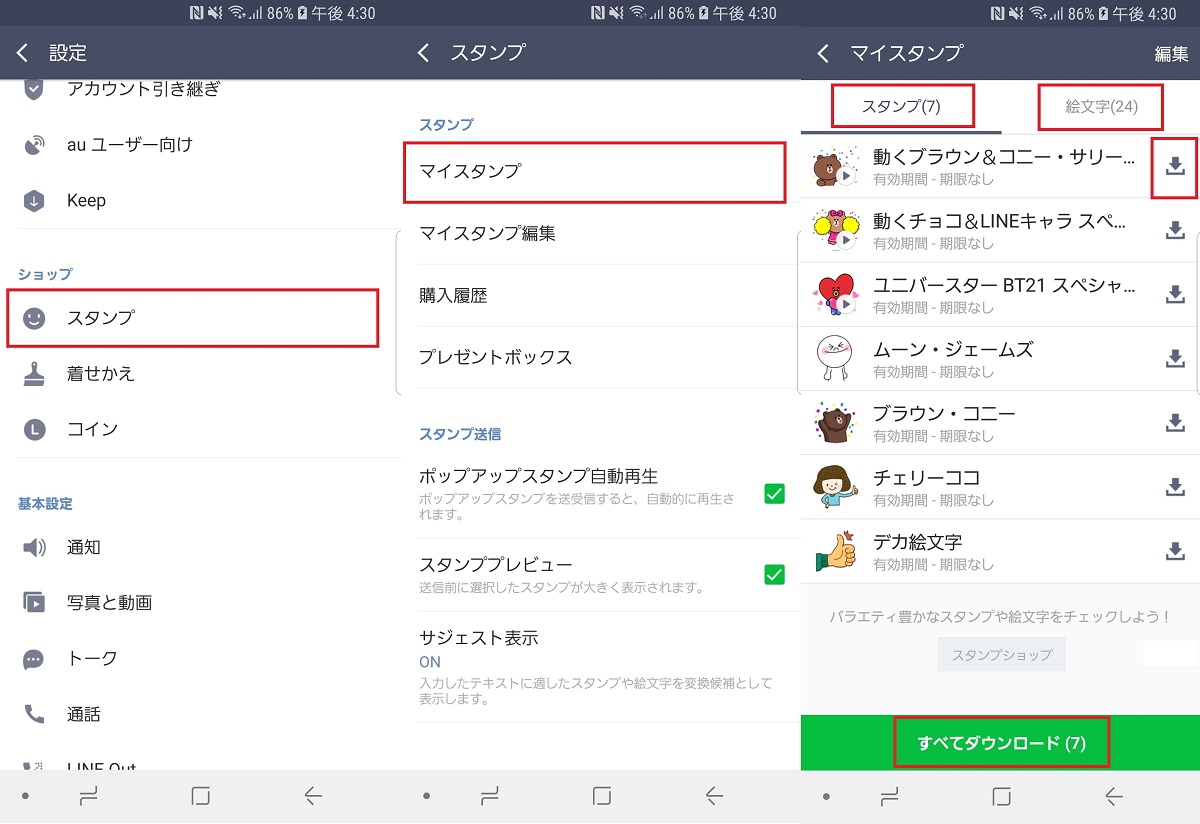The width and height of the screenshot is (1200, 824).
Task: Tap the back arrow beside the スタンプ title
Action: tap(424, 53)
